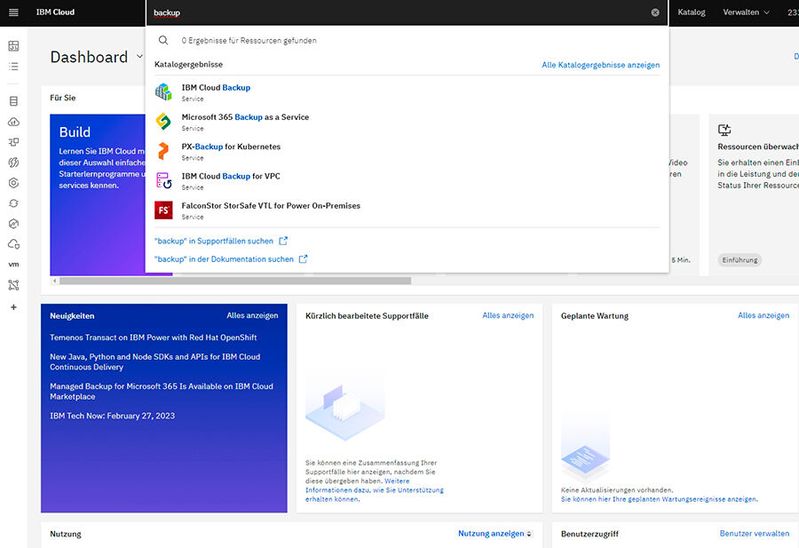The width and height of the screenshot is (799, 548).
Task: Click the plus icon at the sidebar bottom
Action: click(x=14, y=307)
